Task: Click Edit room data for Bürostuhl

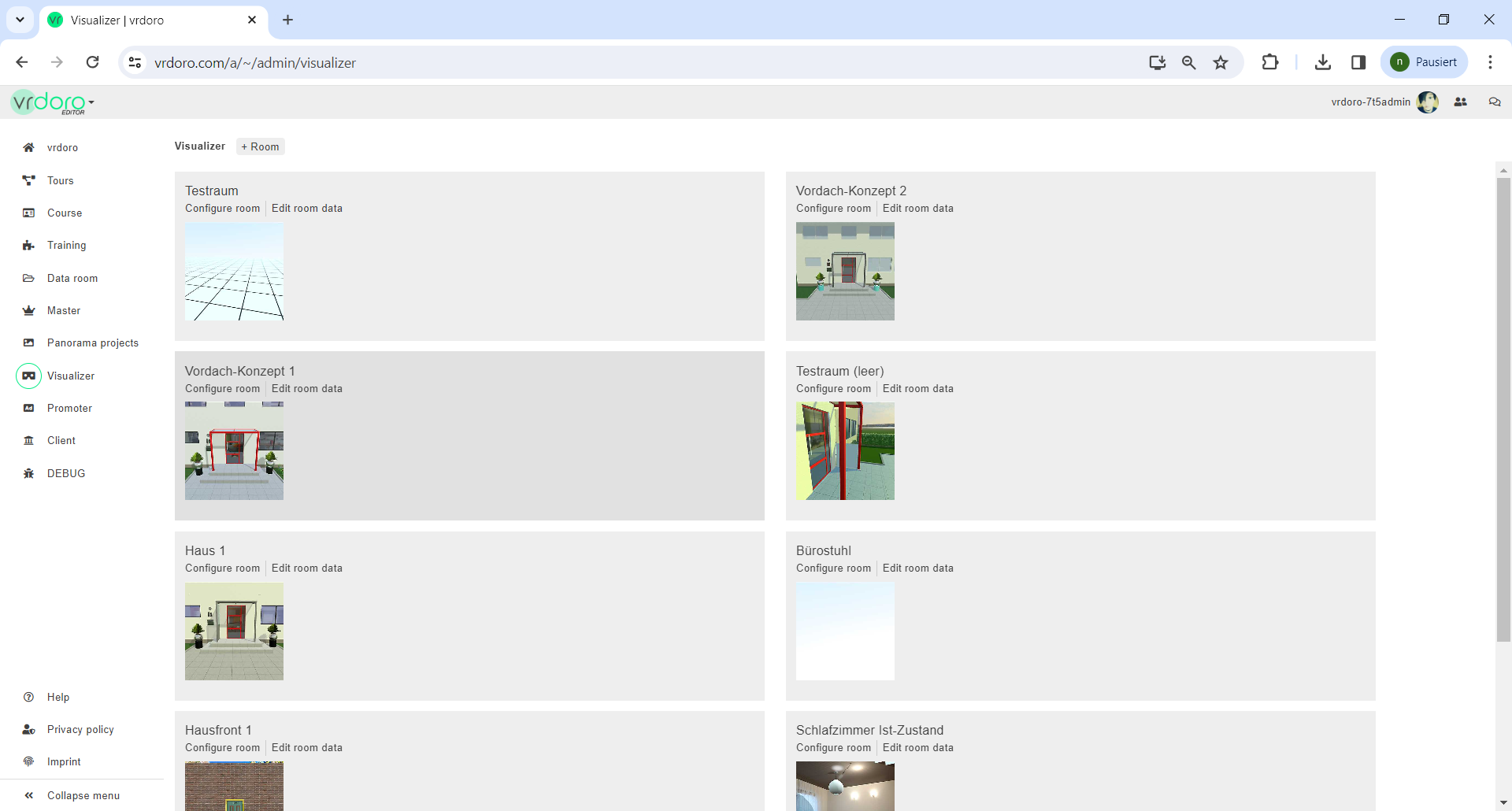Action: click(x=917, y=568)
